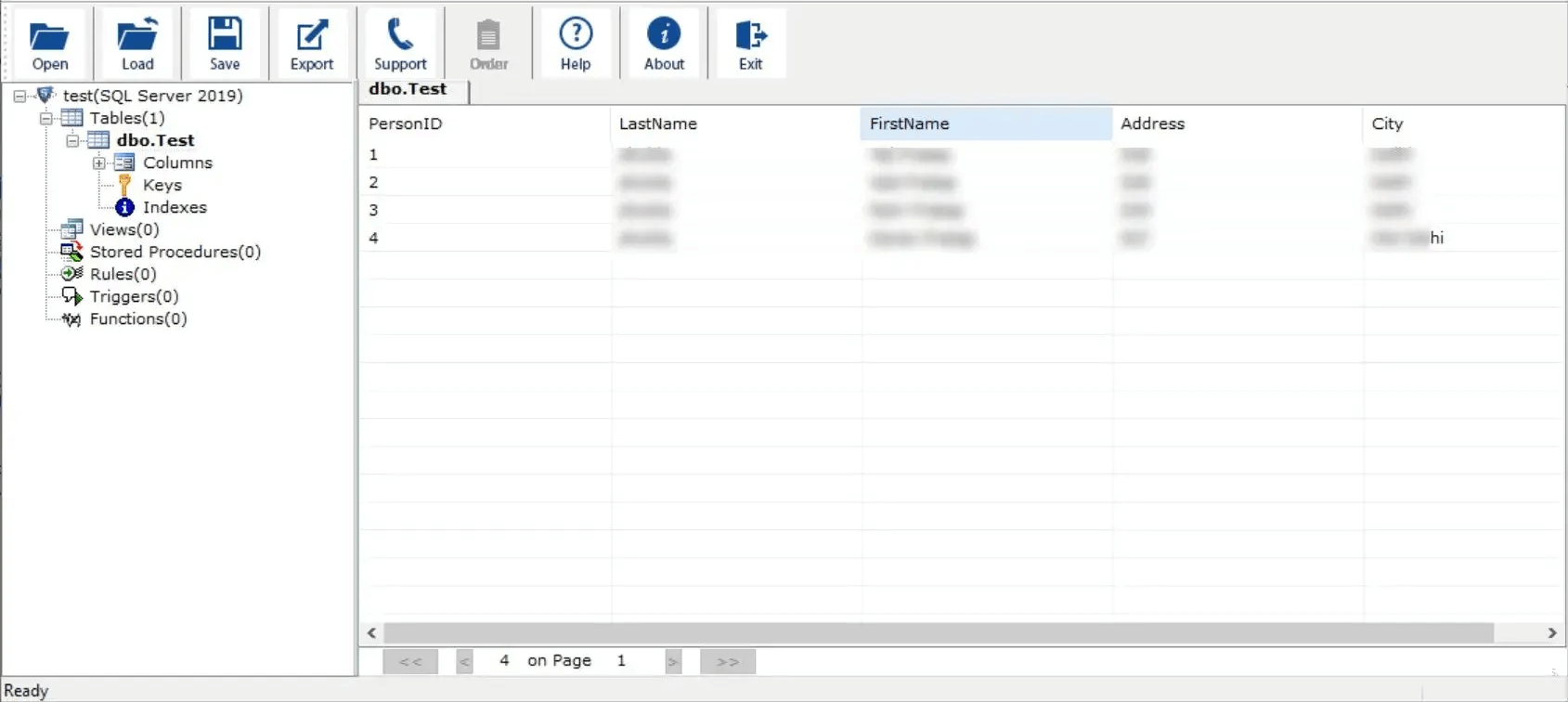Select Indexes under dbo.Test
This screenshot has width=1568, height=702.
(174, 207)
